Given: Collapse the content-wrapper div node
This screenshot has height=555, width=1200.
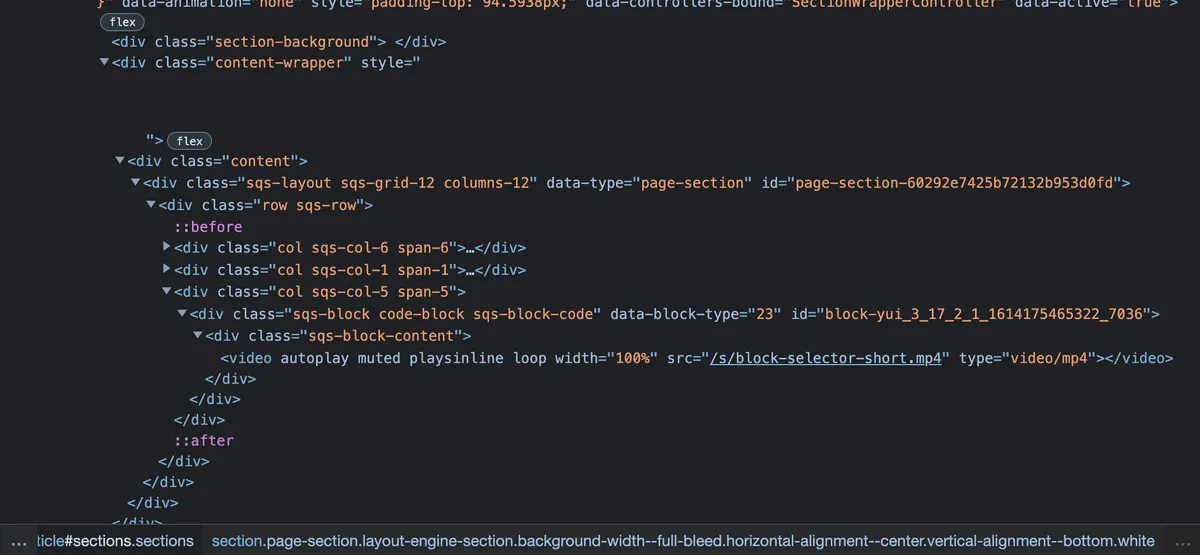Looking at the screenshot, I should pyautogui.click(x=104, y=63).
